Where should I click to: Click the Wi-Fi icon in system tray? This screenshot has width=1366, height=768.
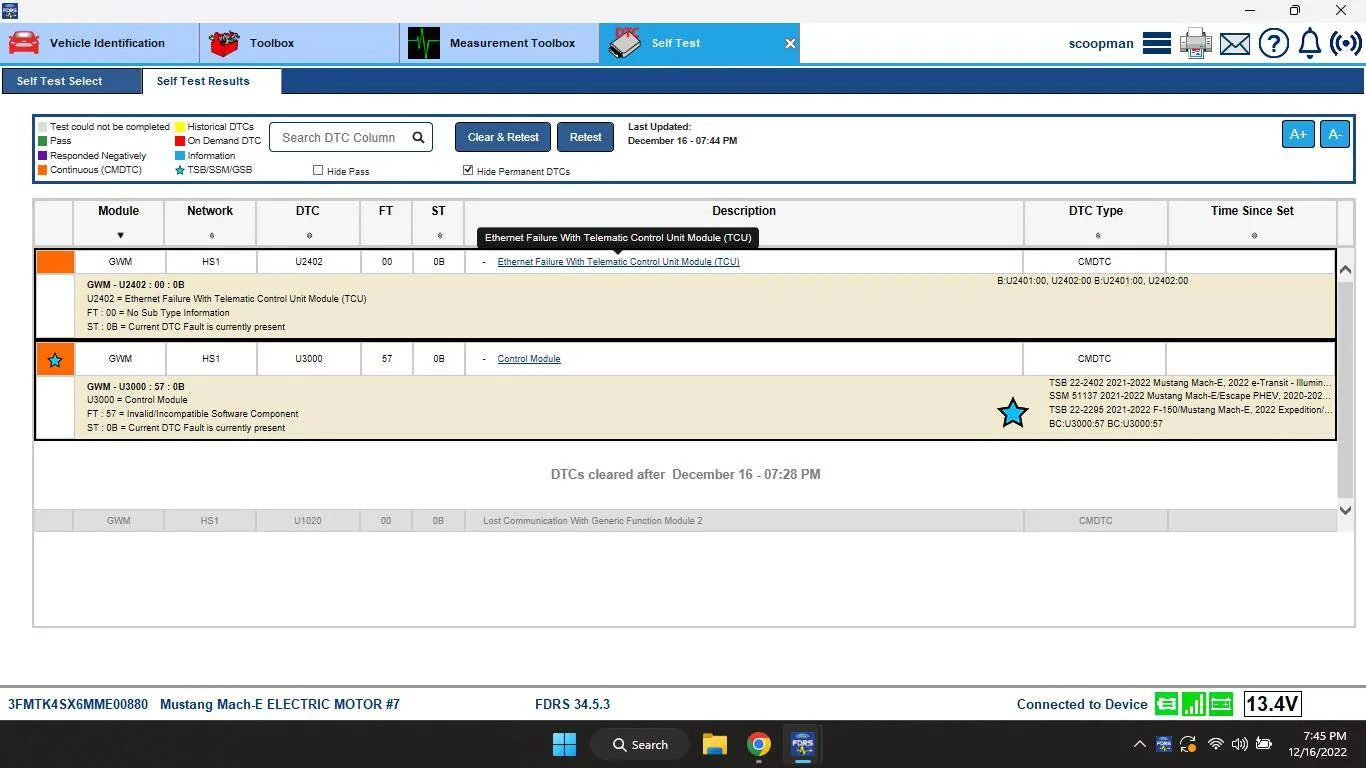[x=1216, y=744]
